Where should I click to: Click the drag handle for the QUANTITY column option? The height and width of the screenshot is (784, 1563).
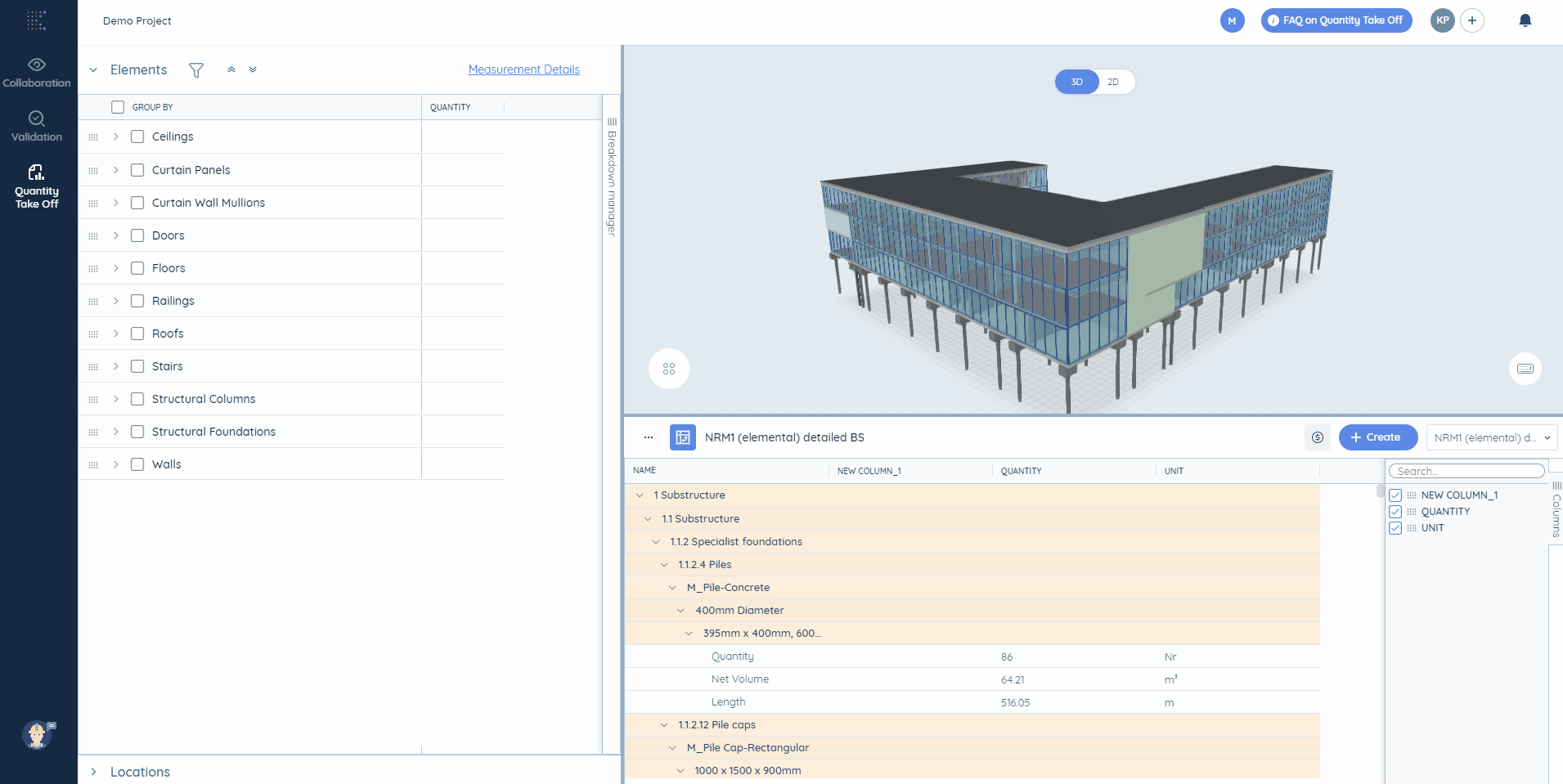1412,512
